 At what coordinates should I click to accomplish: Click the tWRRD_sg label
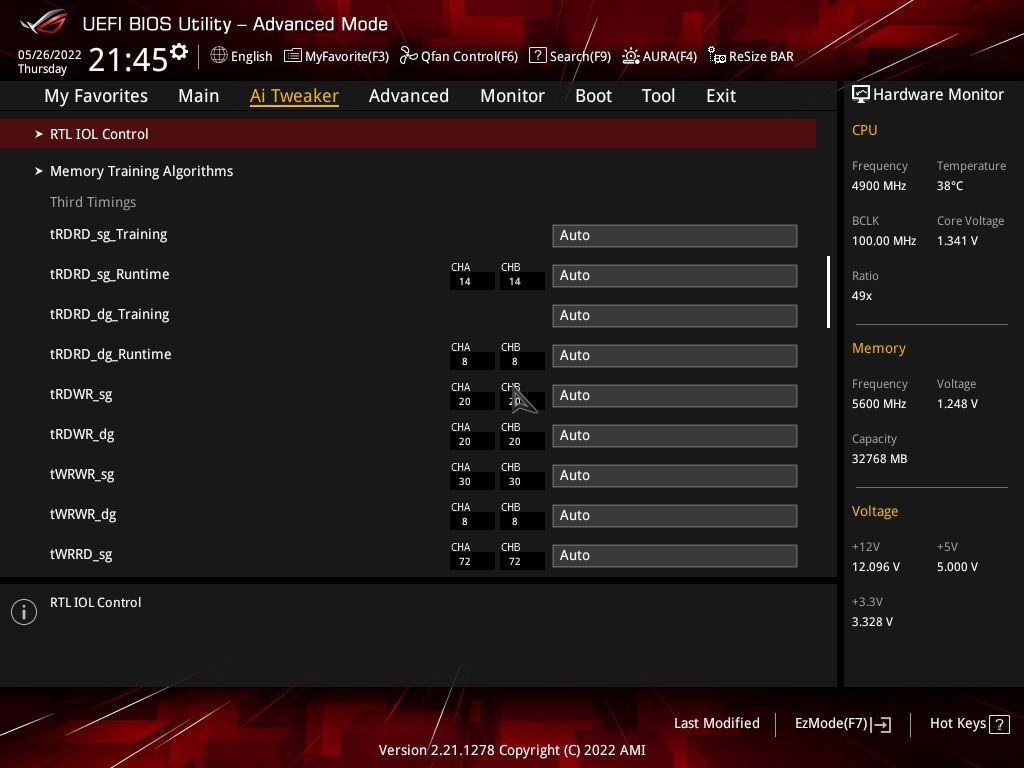pos(81,554)
